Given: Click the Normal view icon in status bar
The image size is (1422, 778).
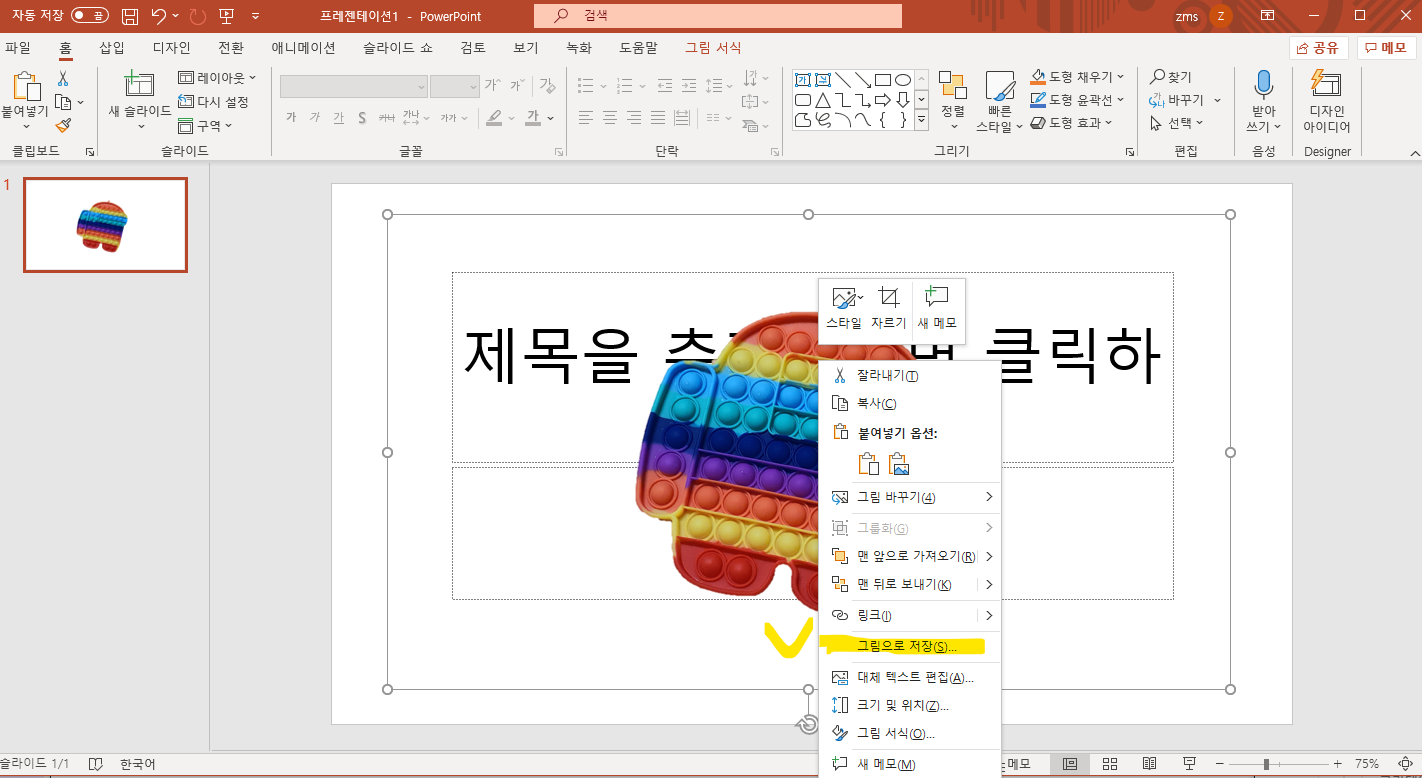Looking at the screenshot, I should click(x=1069, y=764).
